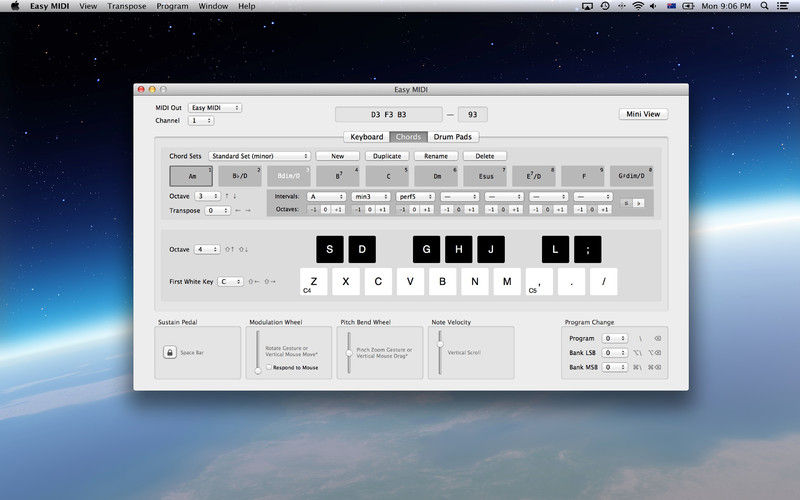Screen dimensions: 800x500
Task: Open the keyboard Octave dropdown showing 4
Action: 208,249
